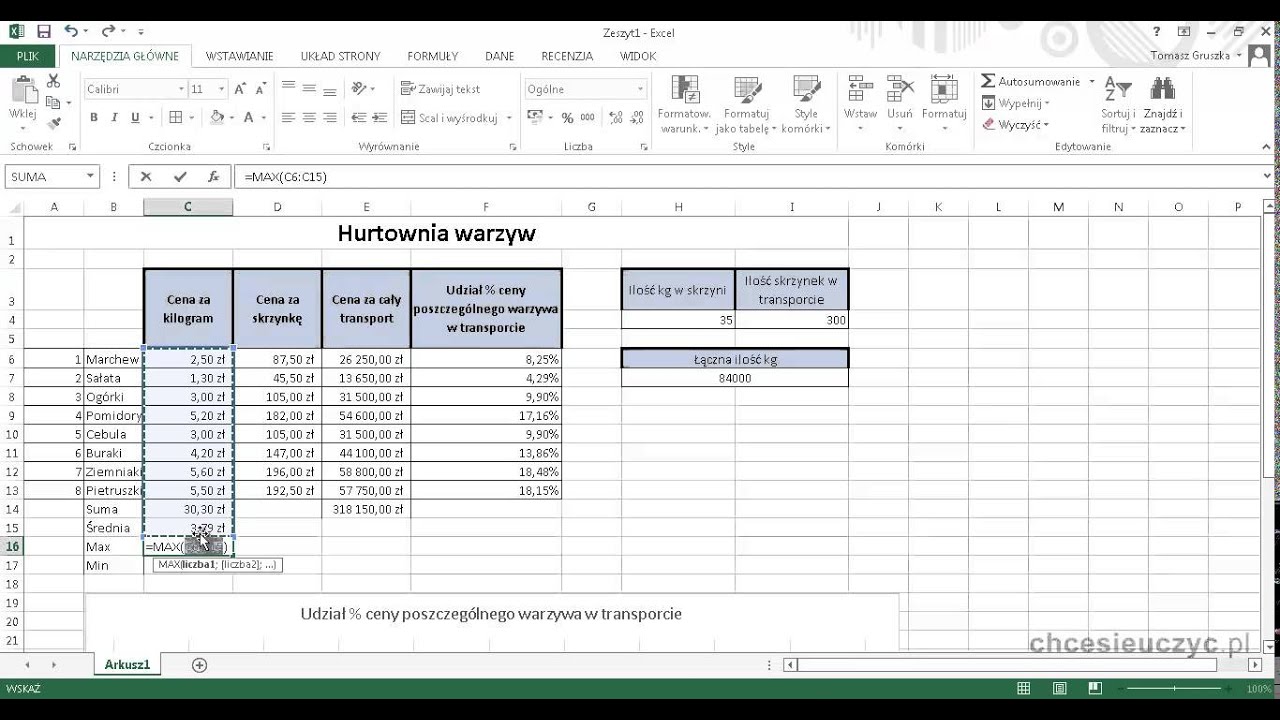Toggle Bold formatting
1280x720 pixels.
(x=94, y=118)
